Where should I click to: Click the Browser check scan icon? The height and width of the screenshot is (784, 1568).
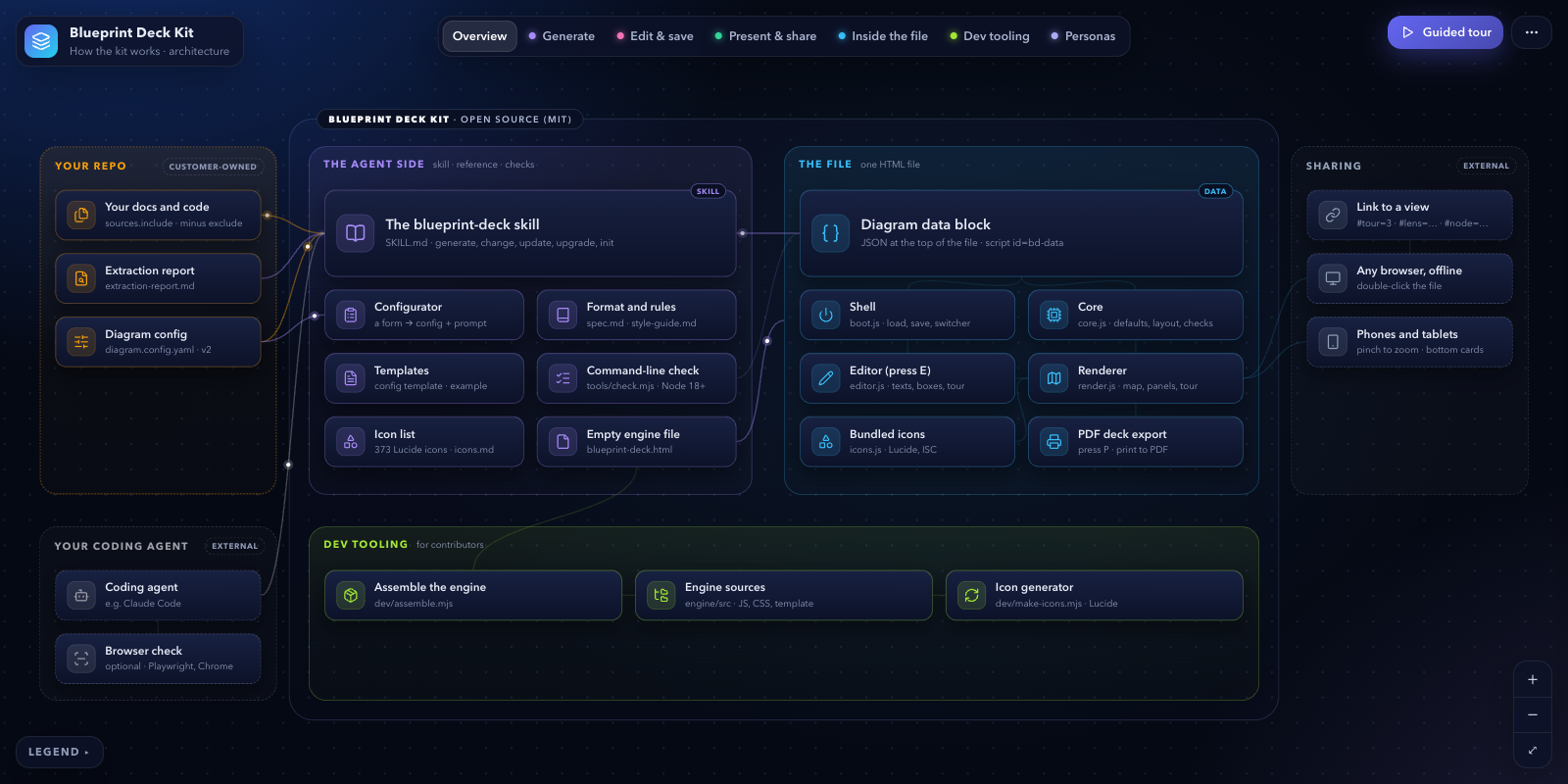[x=81, y=659]
